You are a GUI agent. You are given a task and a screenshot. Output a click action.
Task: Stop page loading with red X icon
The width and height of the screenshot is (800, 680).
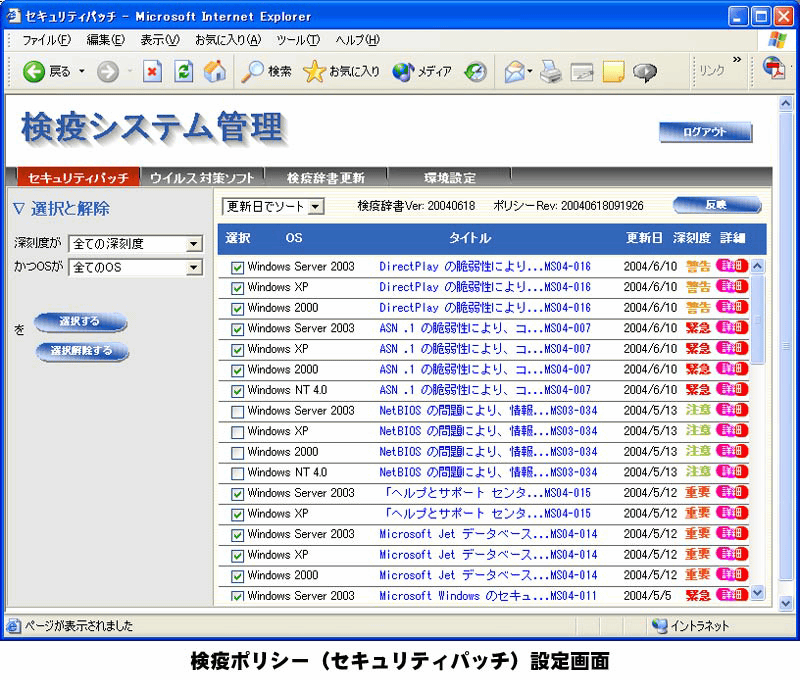[x=152, y=71]
